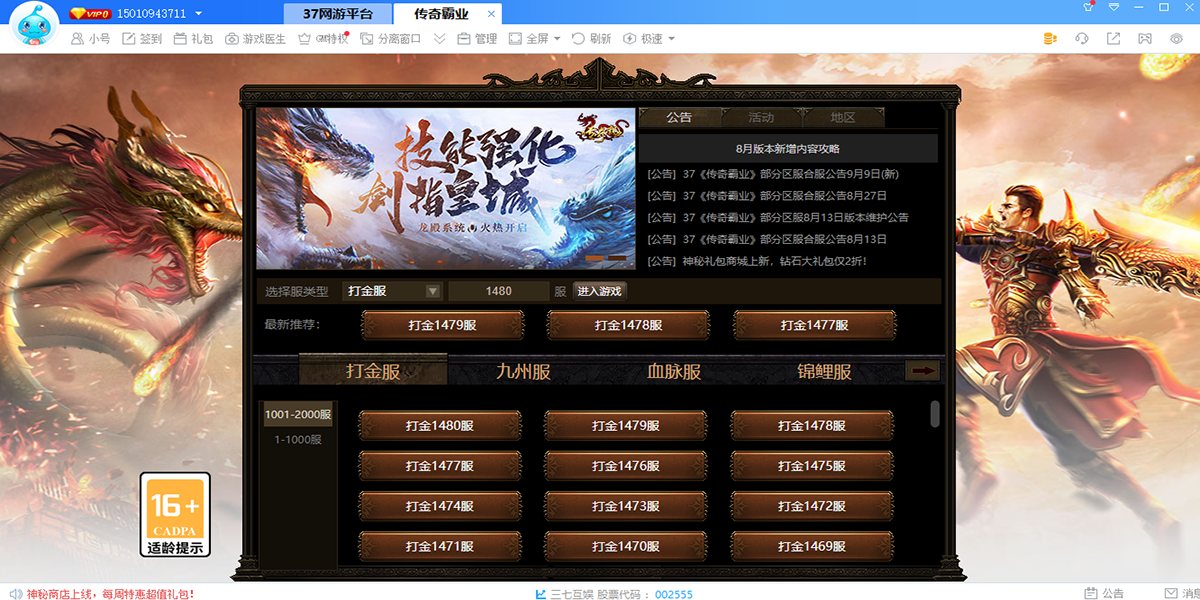Expand the 全屏 fullscreen dropdown
1200x600 pixels.
[x=536, y=39]
